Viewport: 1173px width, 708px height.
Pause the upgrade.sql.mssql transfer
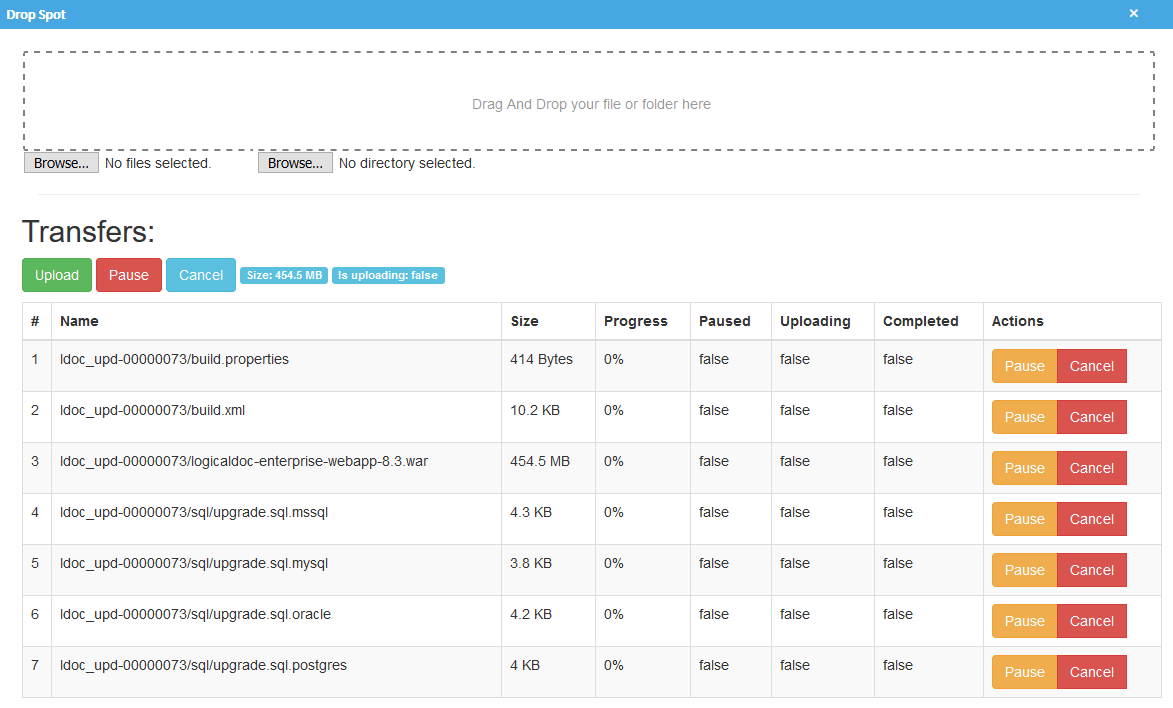tap(1024, 519)
